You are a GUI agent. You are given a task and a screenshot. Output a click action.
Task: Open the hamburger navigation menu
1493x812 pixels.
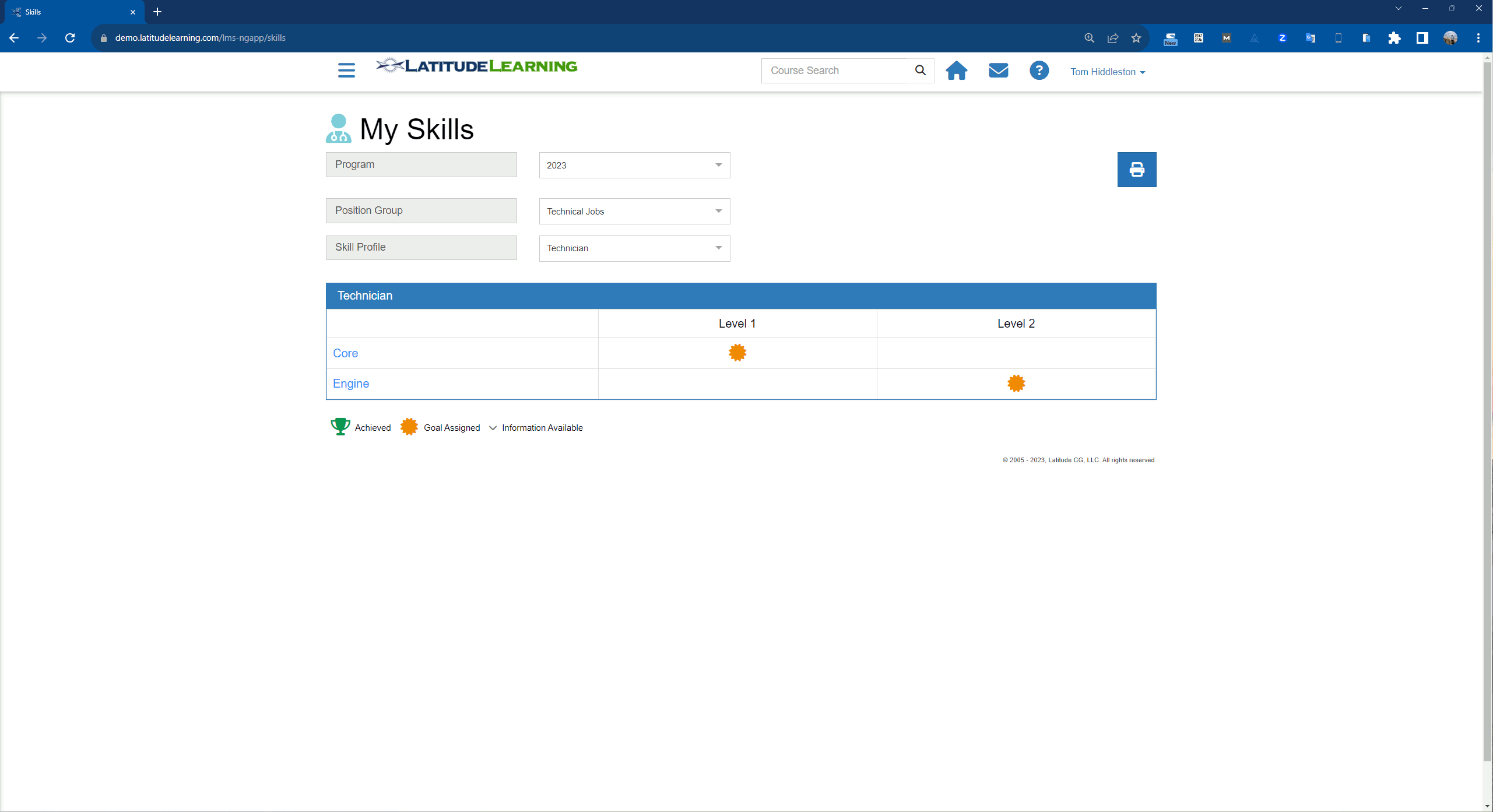click(346, 70)
